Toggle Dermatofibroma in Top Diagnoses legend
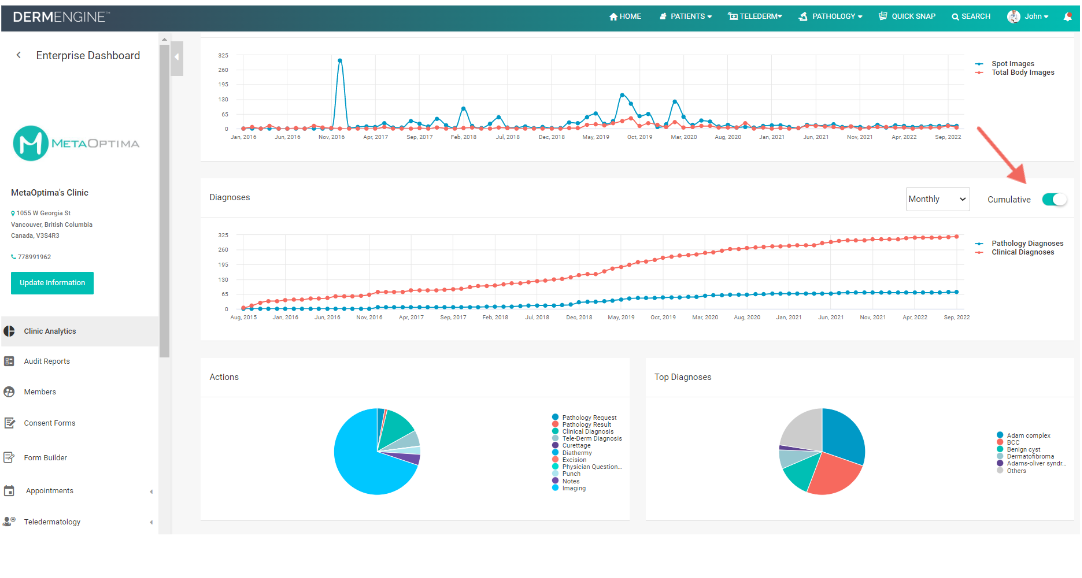The image size is (1082, 578). 1025,456
